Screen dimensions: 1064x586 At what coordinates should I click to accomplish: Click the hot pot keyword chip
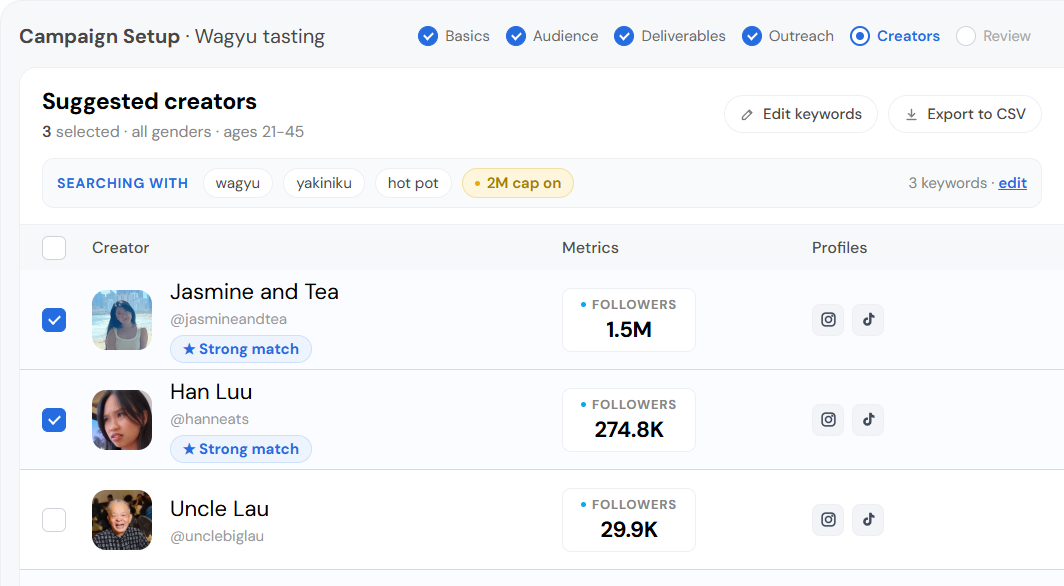413,183
